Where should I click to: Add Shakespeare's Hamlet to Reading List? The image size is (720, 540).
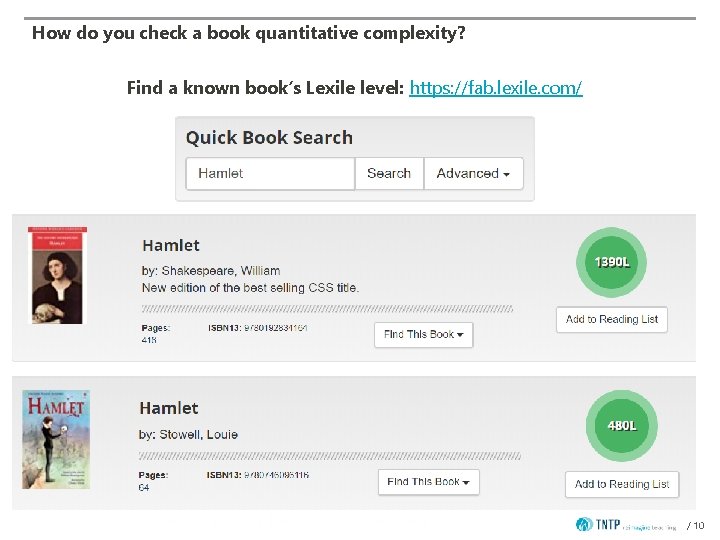point(612,320)
